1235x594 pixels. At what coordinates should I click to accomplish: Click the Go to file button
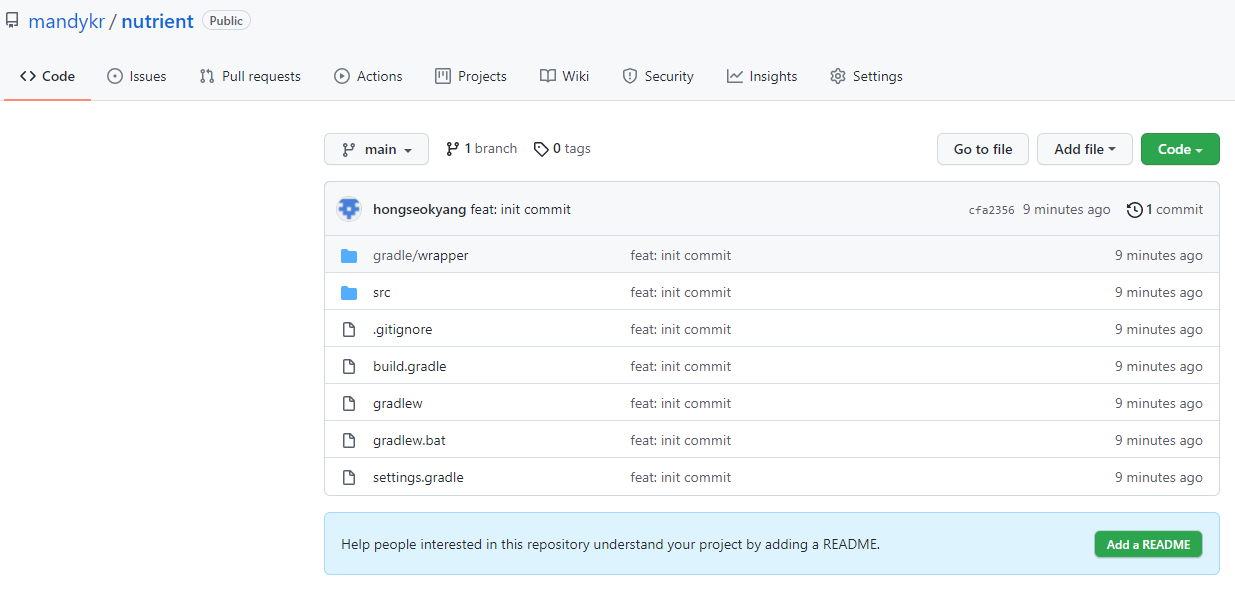pos(983,149)
